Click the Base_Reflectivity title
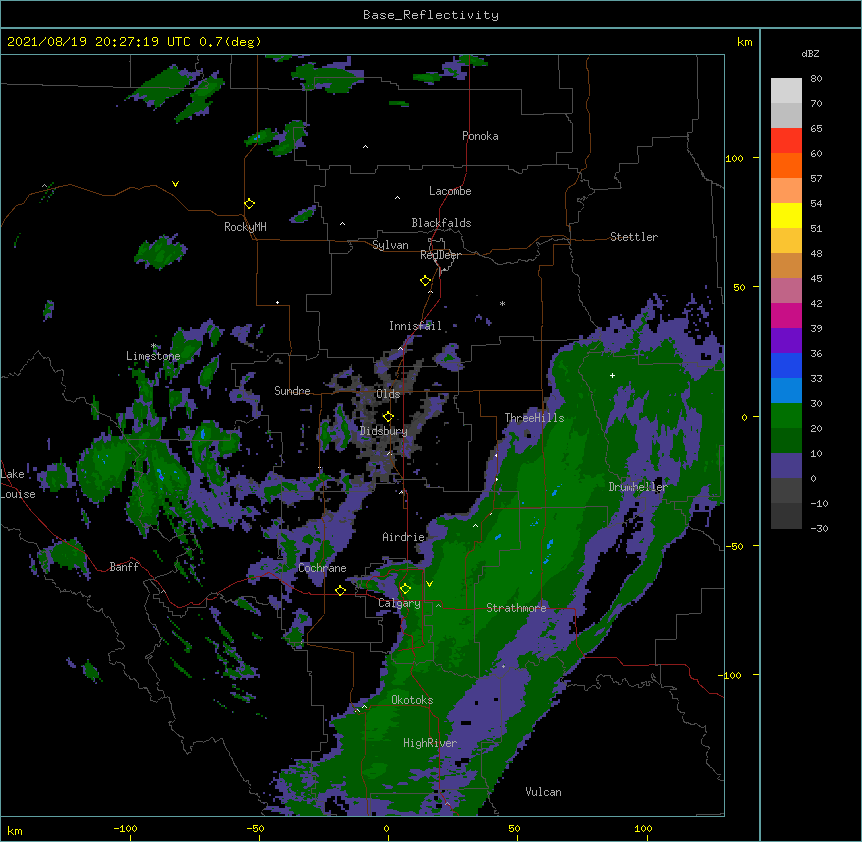862x842 pixels. (431, 15)
